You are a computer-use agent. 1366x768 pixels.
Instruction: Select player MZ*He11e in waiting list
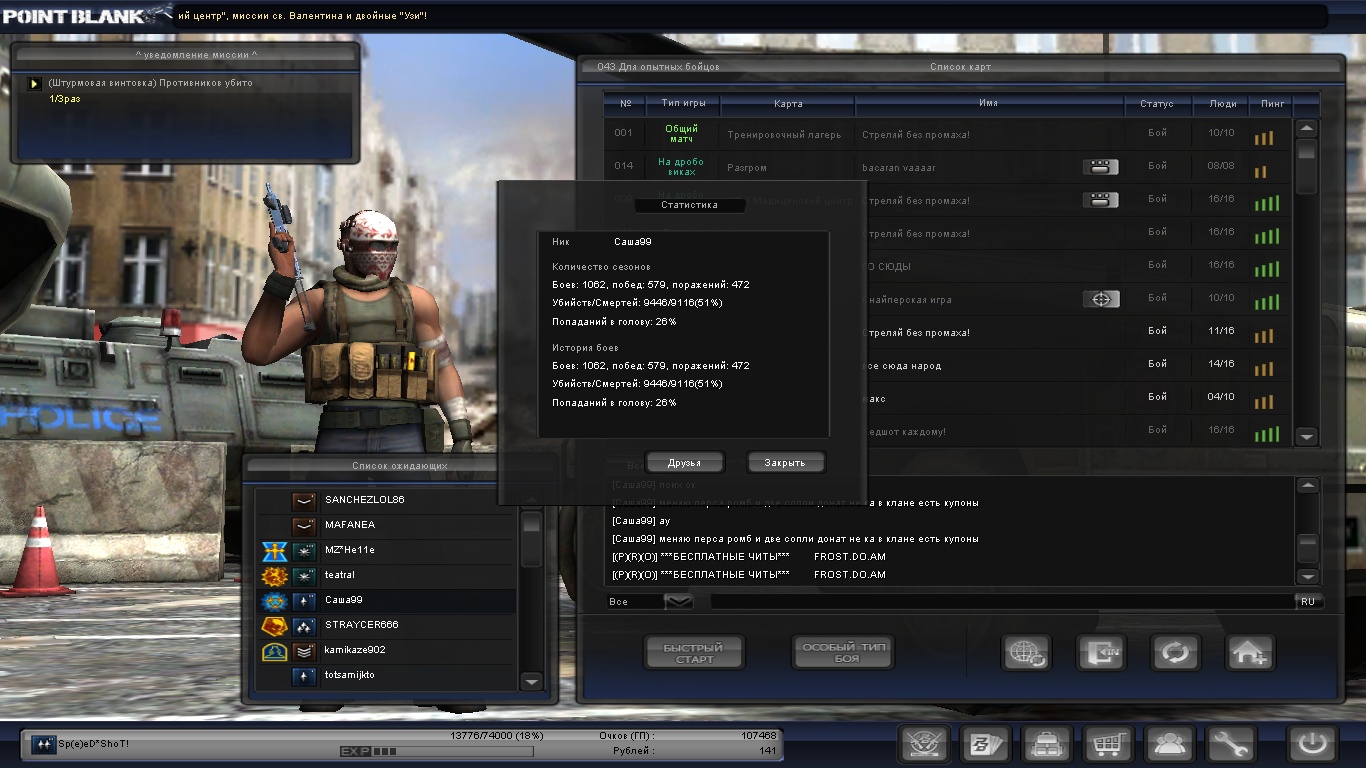coord(387,551)
